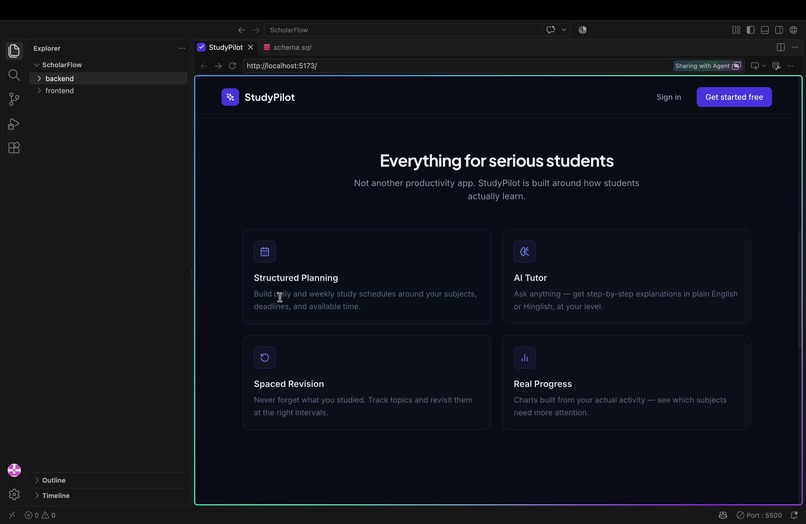Open the Customize Layout icon
The width and height of the screenshot is (806, 524).
tap(736, 30)
